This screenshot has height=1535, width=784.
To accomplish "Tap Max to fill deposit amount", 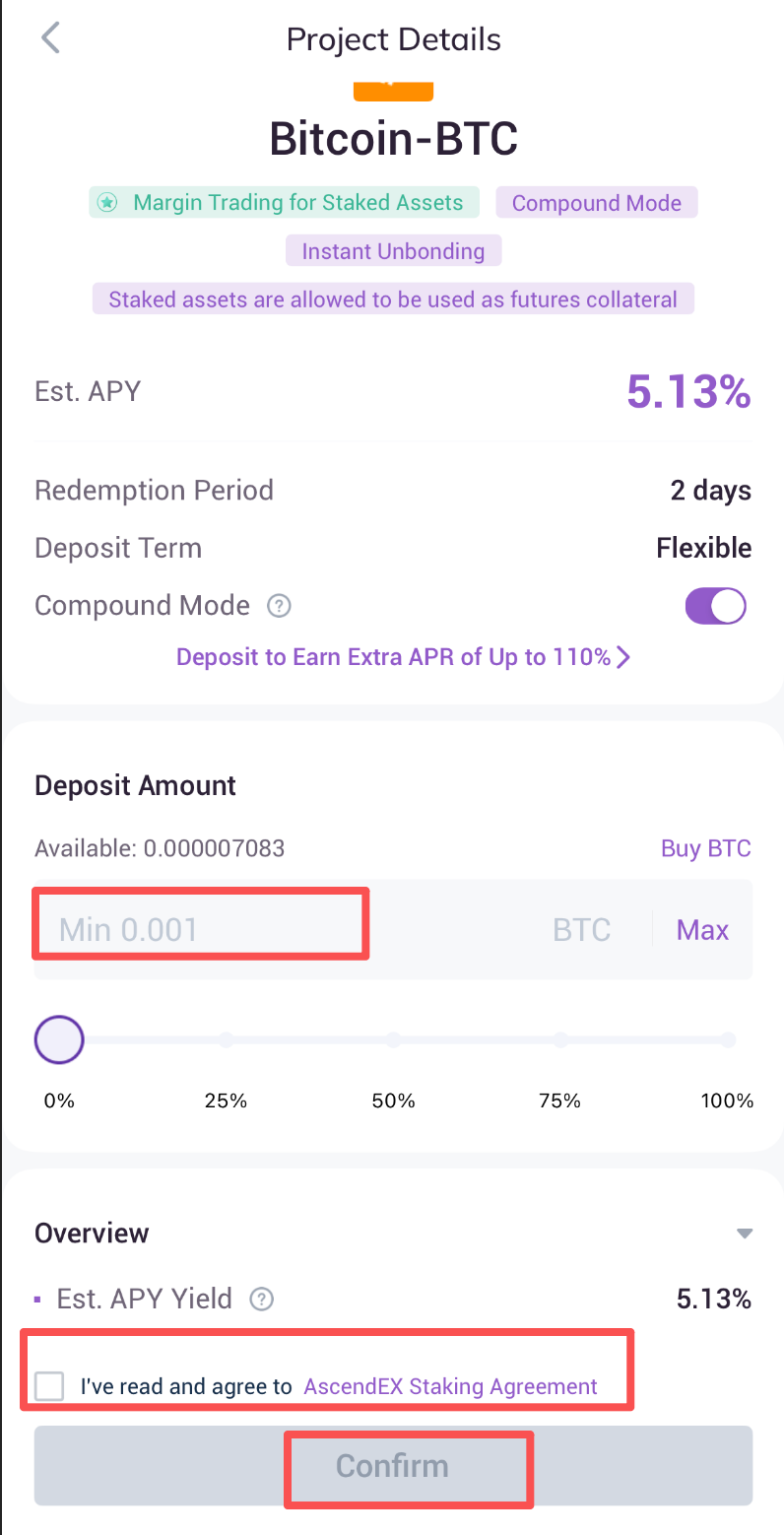I will [x=702, y=930].
